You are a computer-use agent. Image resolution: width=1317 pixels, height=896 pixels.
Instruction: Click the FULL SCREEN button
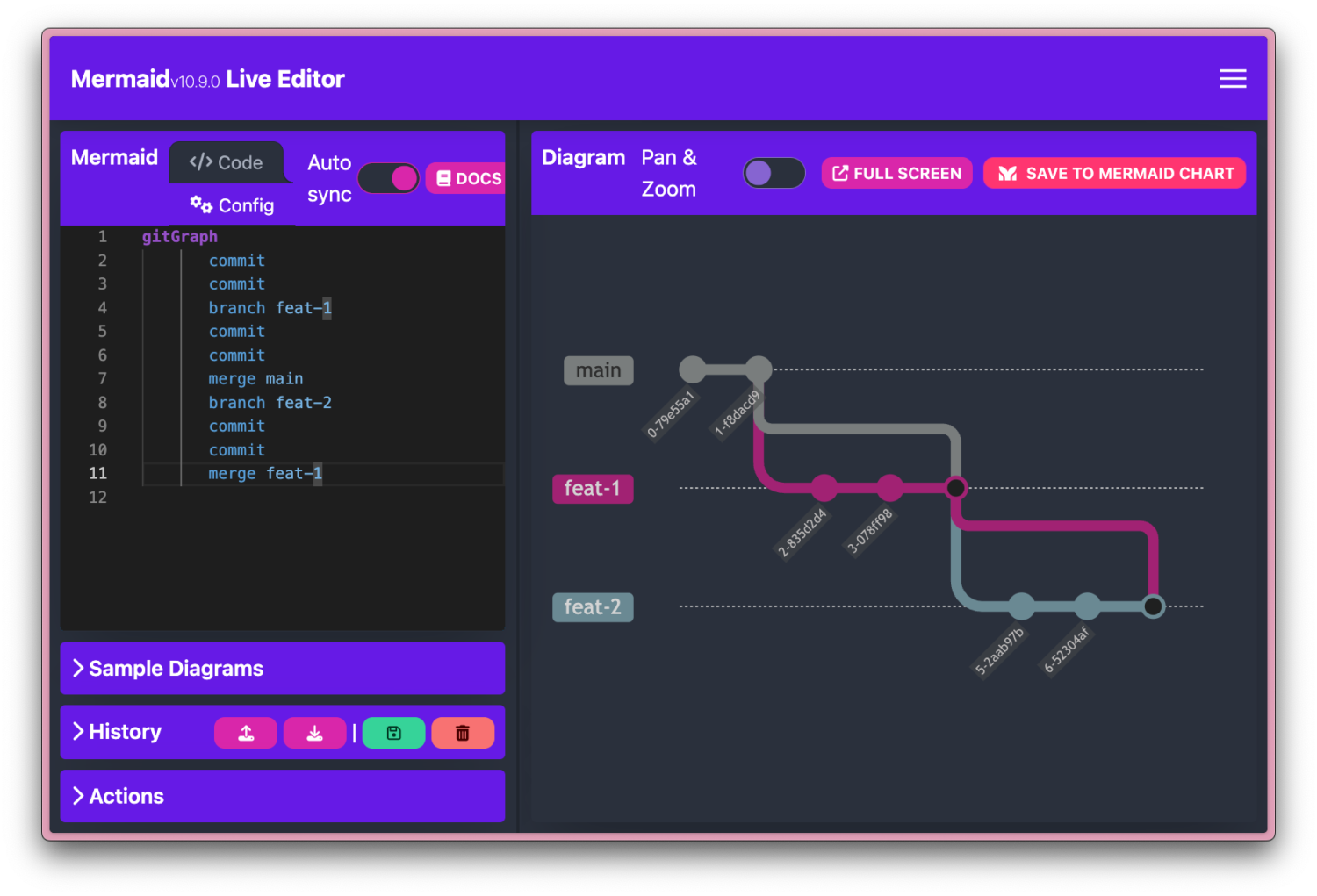click(x=896, y=174)
